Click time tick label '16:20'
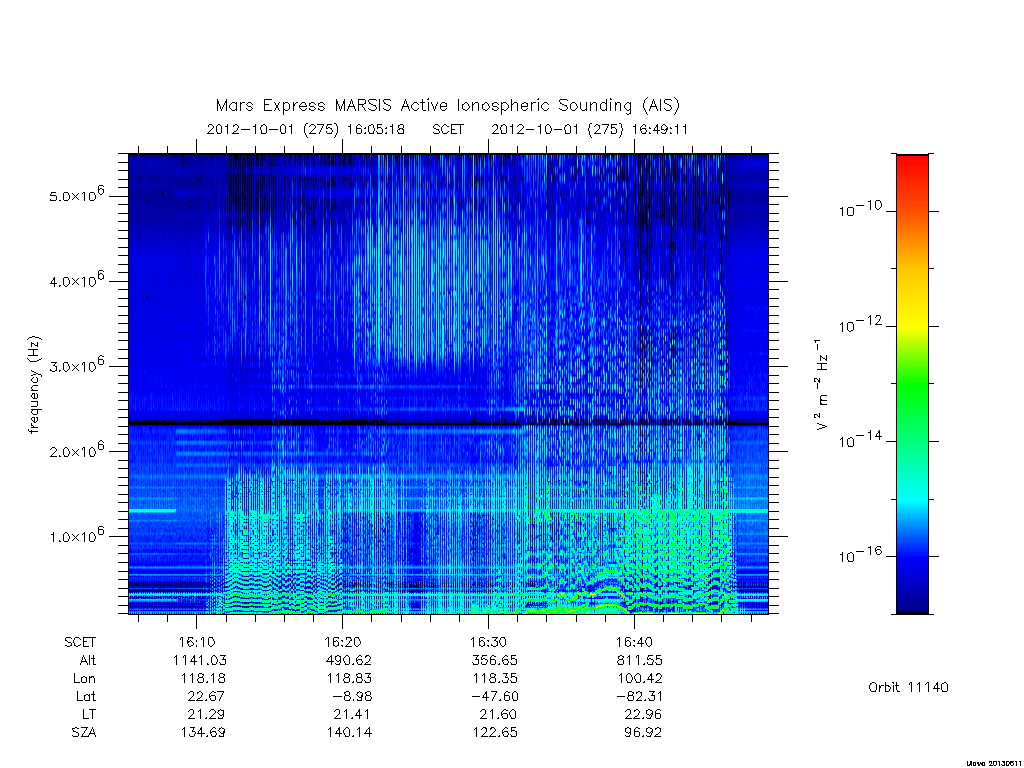This screenshot has width=1024, height=768. pos(342,643)
